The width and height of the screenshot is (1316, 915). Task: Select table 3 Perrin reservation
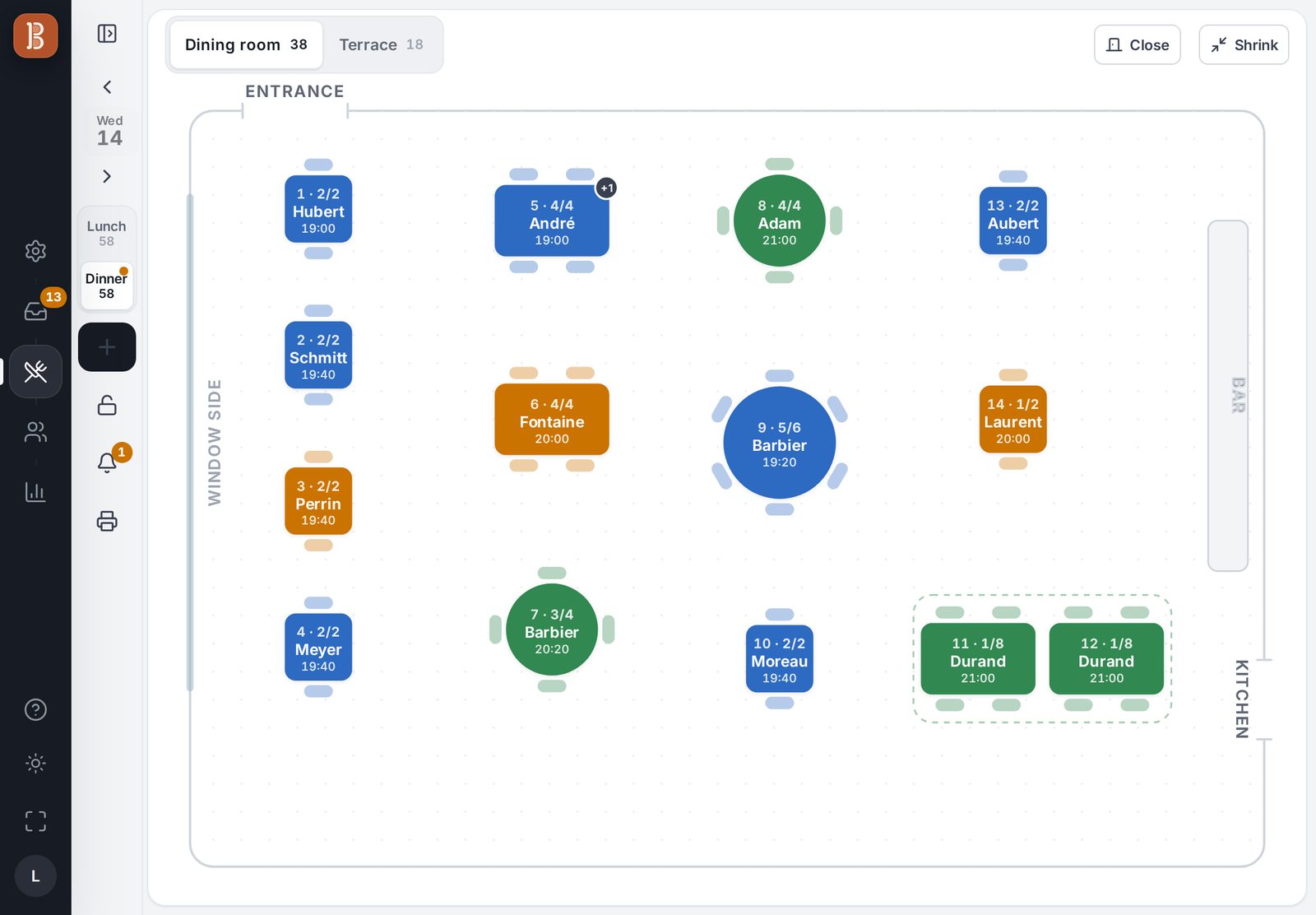tap(318, 502)
